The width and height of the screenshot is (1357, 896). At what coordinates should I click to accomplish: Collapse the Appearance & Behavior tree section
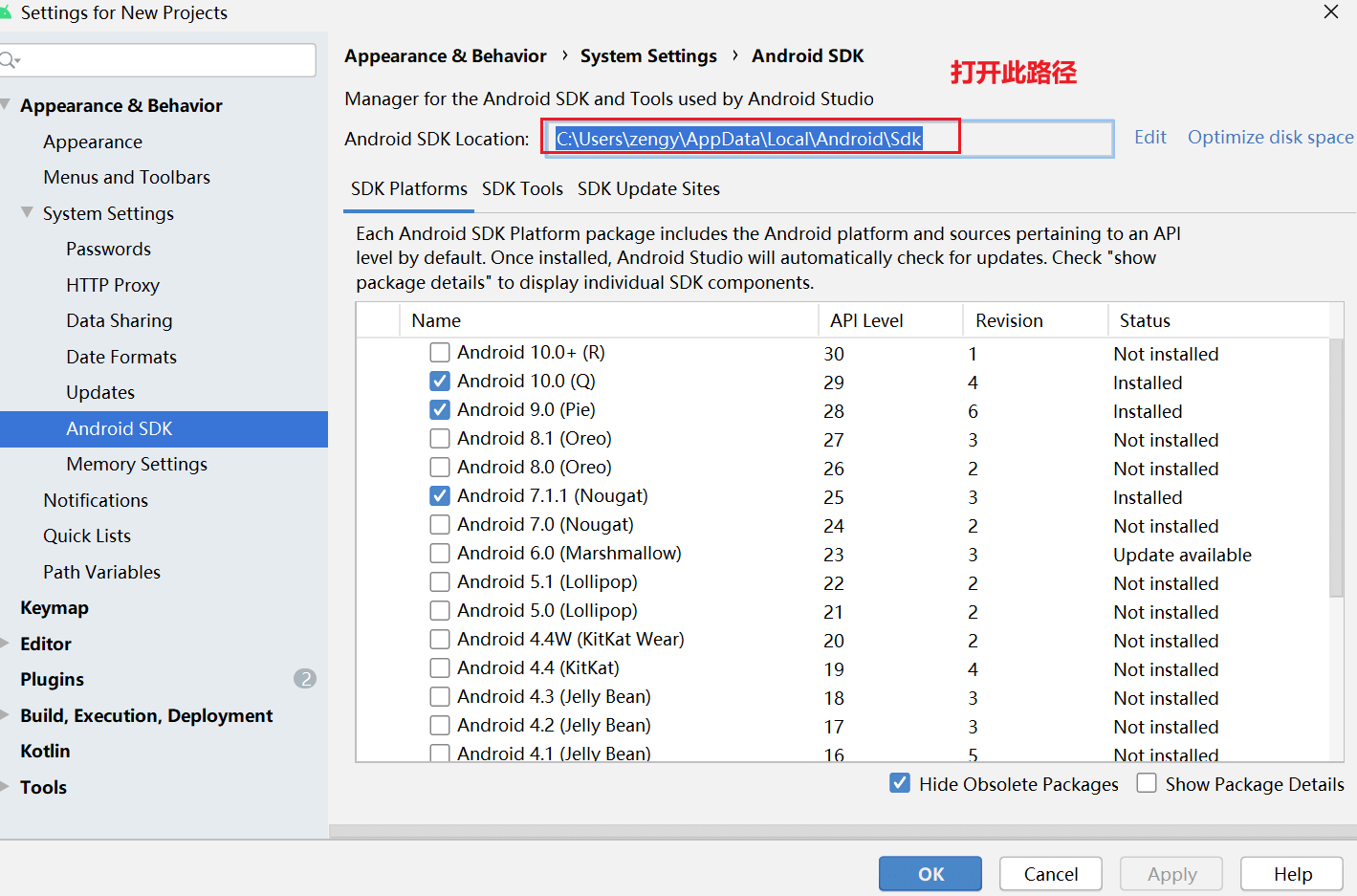[x=6, y=104]
